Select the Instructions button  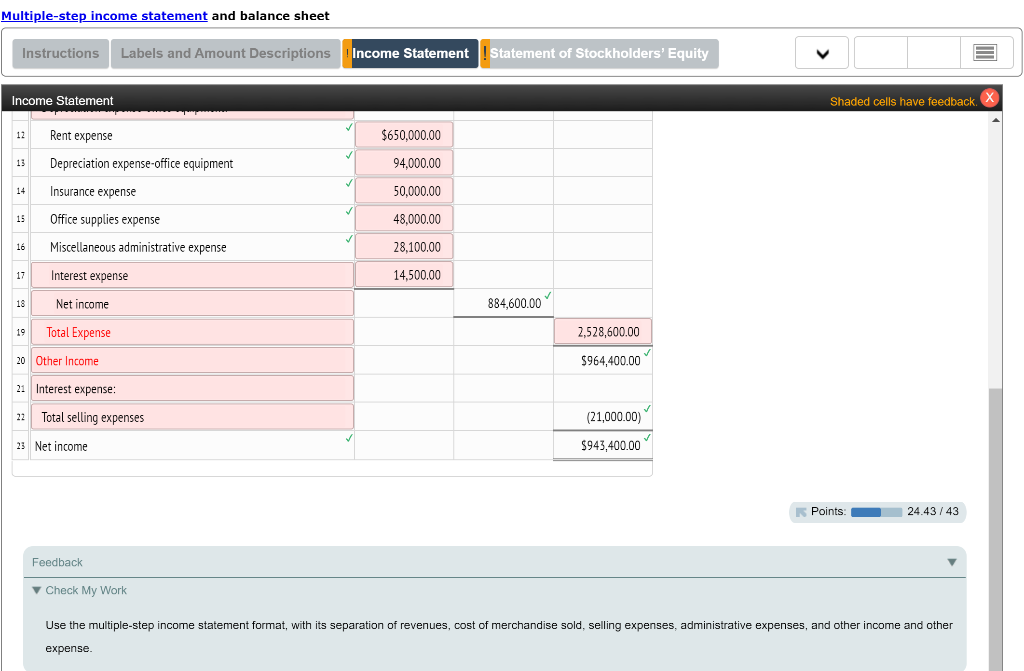pyautogui.click(x=59, y=53)
